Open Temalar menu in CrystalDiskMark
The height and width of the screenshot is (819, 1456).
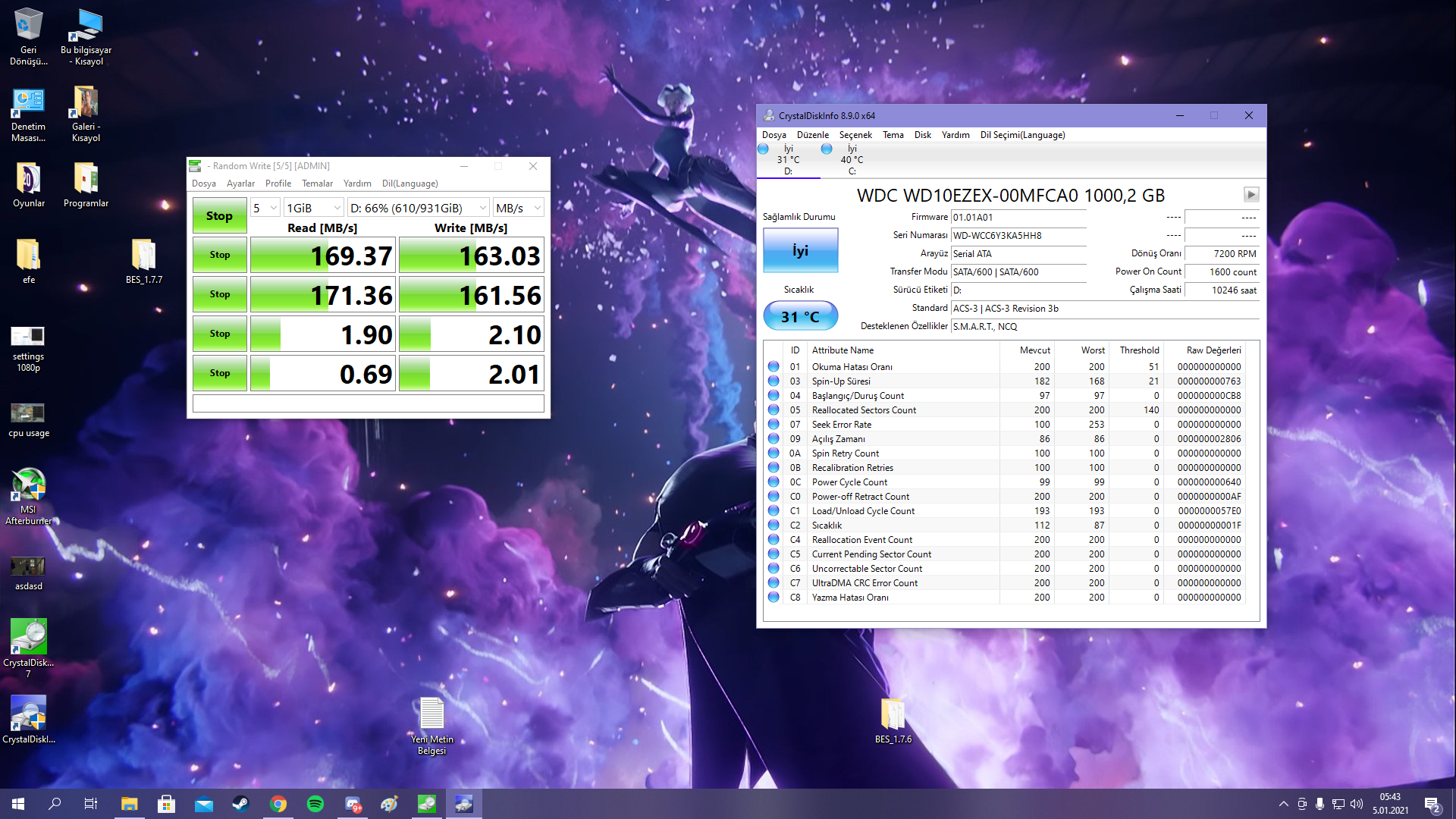coord(317,184)
